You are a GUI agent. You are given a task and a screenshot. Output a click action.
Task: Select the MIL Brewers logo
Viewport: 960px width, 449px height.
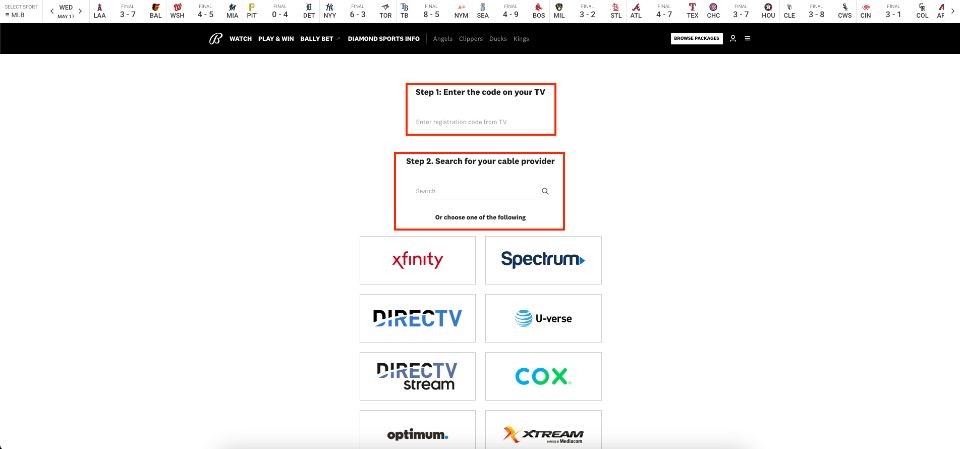point(558,7)
